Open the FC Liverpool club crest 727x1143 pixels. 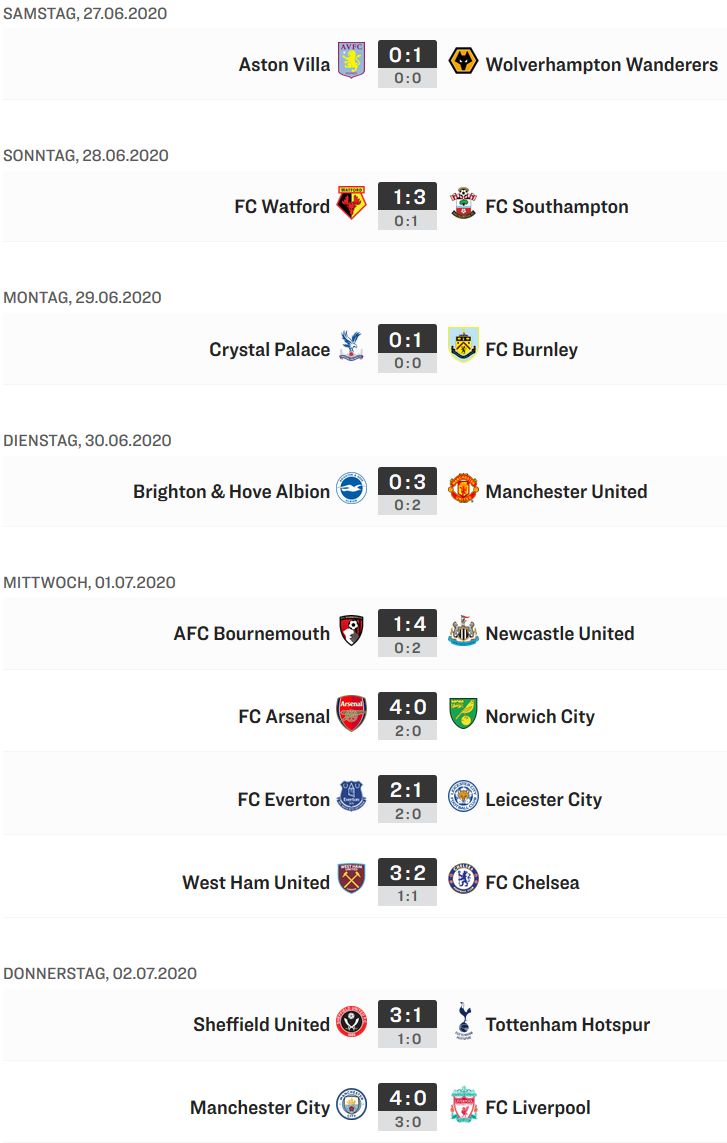[x=463, y=1104]
